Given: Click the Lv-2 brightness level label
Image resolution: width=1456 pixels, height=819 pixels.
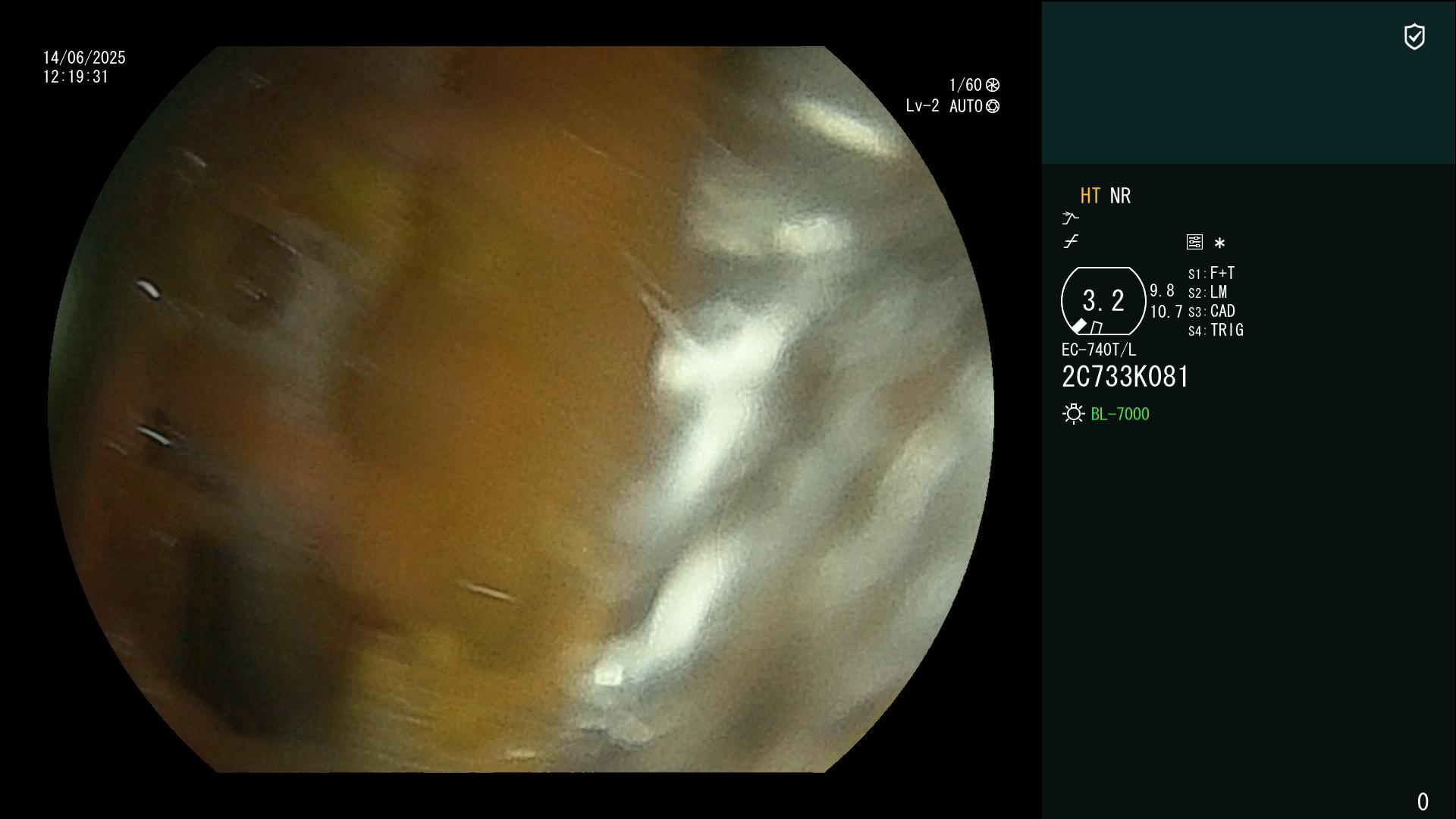Looking at the screenshot, I should coord(922,106).
